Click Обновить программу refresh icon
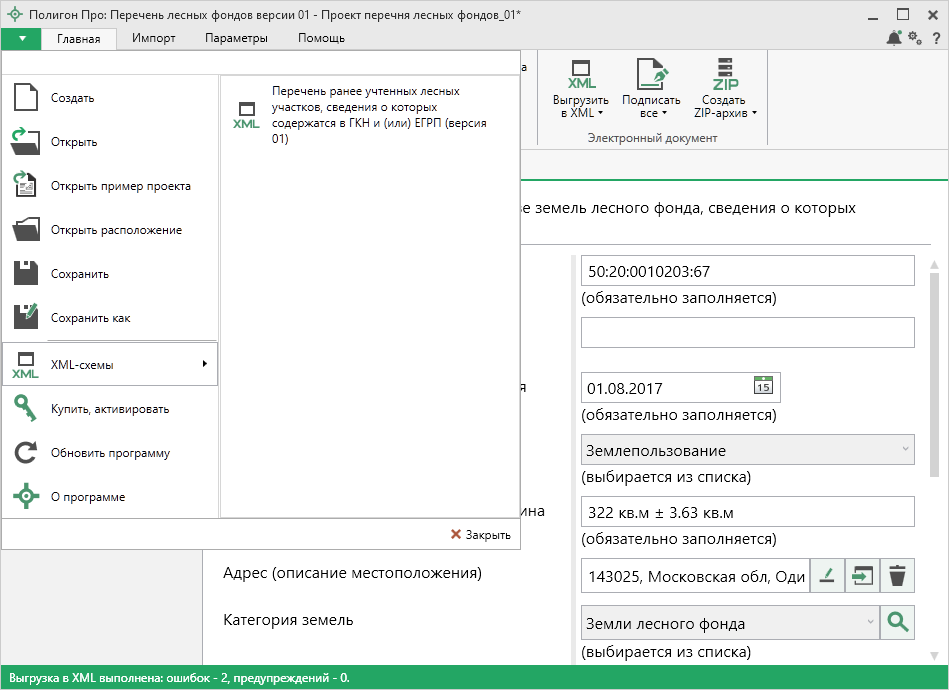 click(26, 453)
